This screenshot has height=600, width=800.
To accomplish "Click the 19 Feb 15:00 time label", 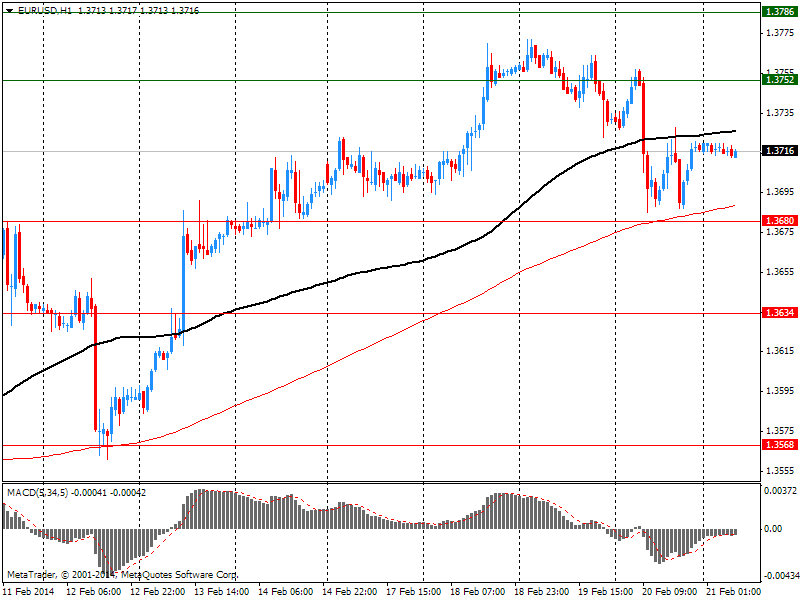I will pos(606,591).
